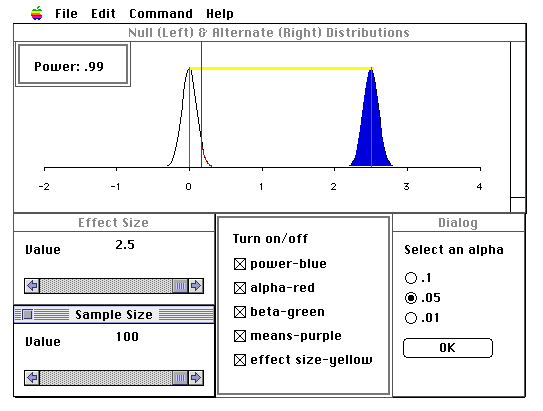The height and width of the screenshot is (411, 543).
Task: Toggle the alpha-red checkbox
Action: tap(240, 288)
